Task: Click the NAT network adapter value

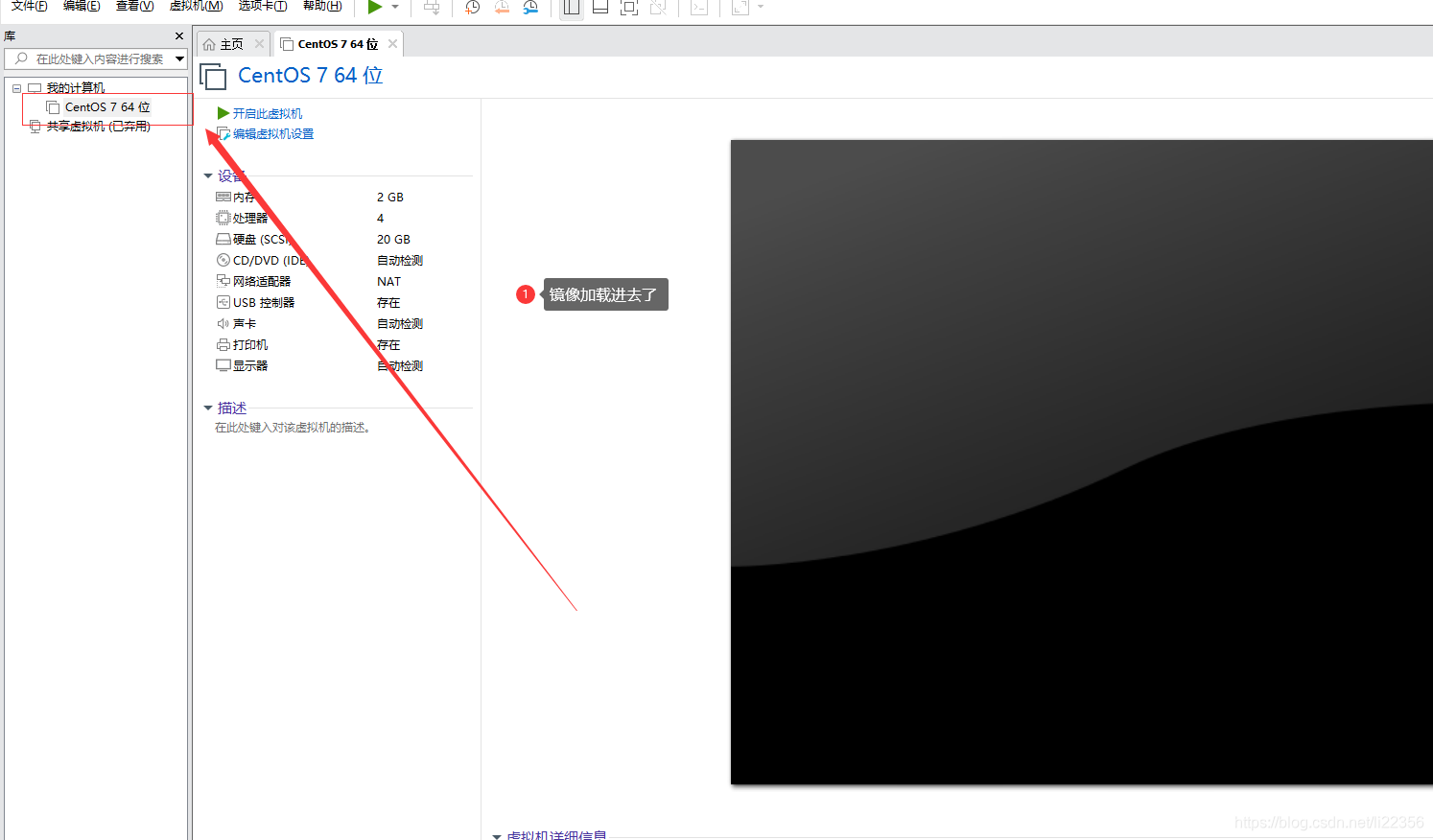Action: coord(388,282)
